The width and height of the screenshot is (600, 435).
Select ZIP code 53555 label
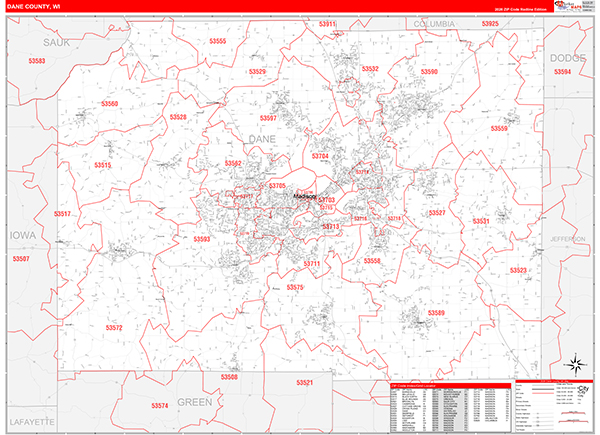tap(218, 41)
